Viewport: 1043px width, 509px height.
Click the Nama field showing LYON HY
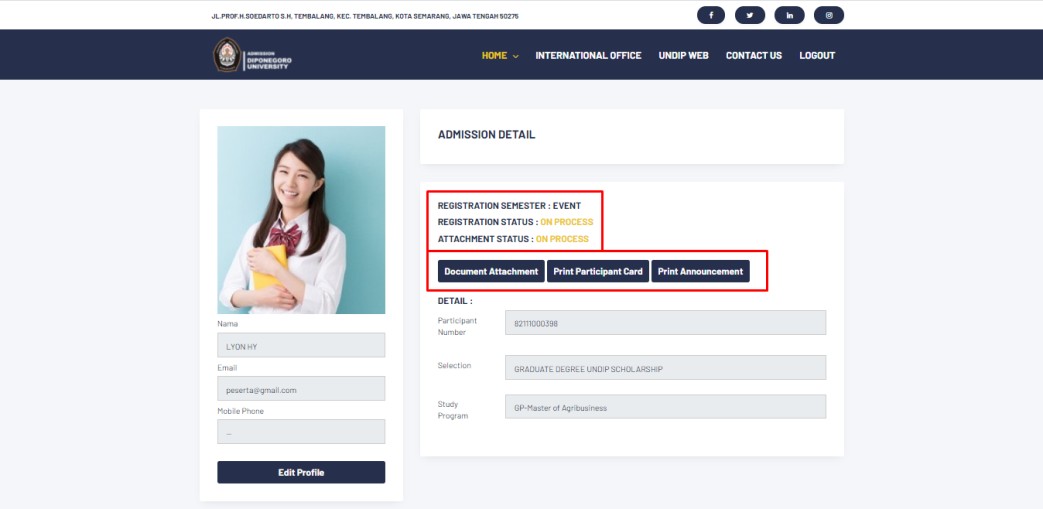[301, 346]
